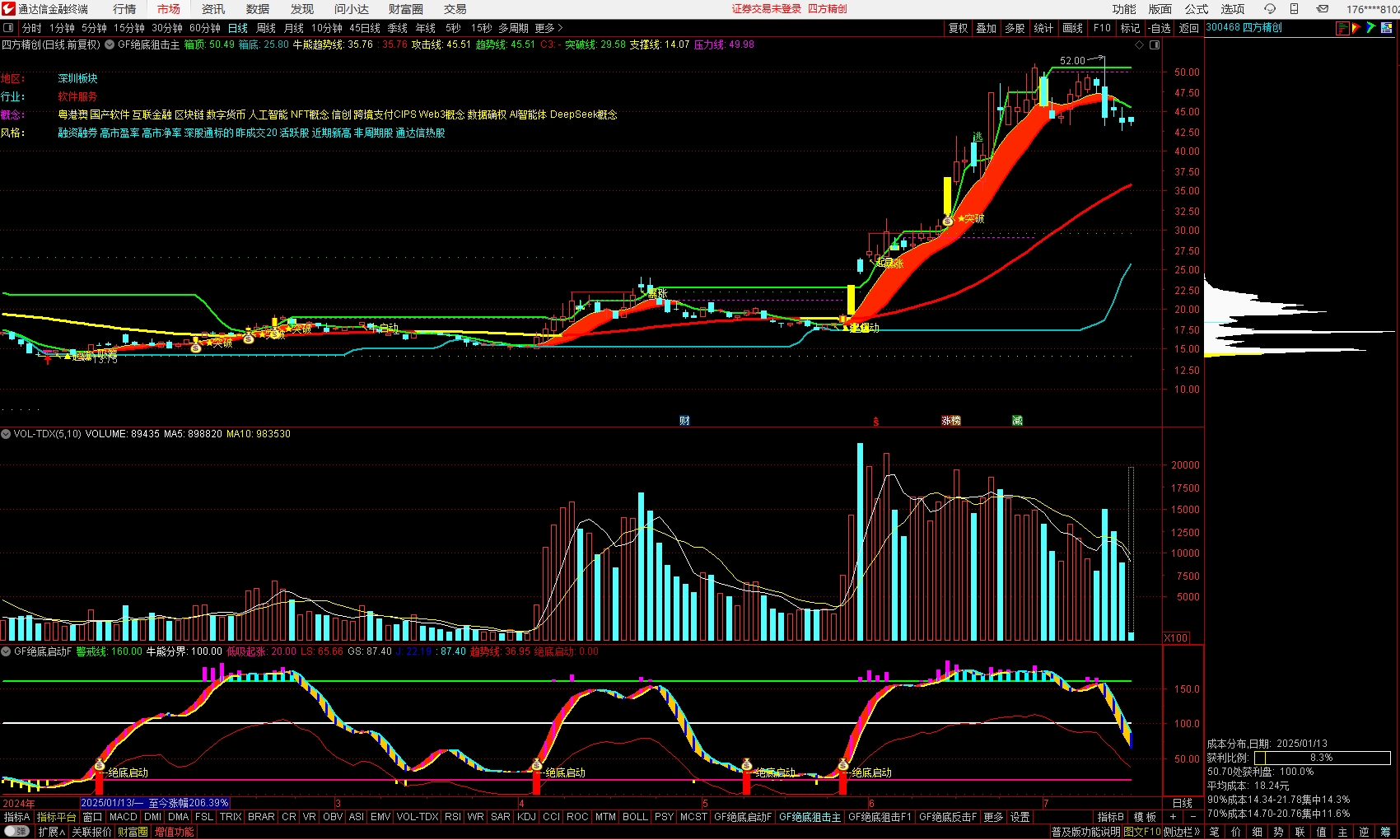The image size is (1400, 840).
Task: Click the blue picture panel icon
Action: coord(1386,28)
